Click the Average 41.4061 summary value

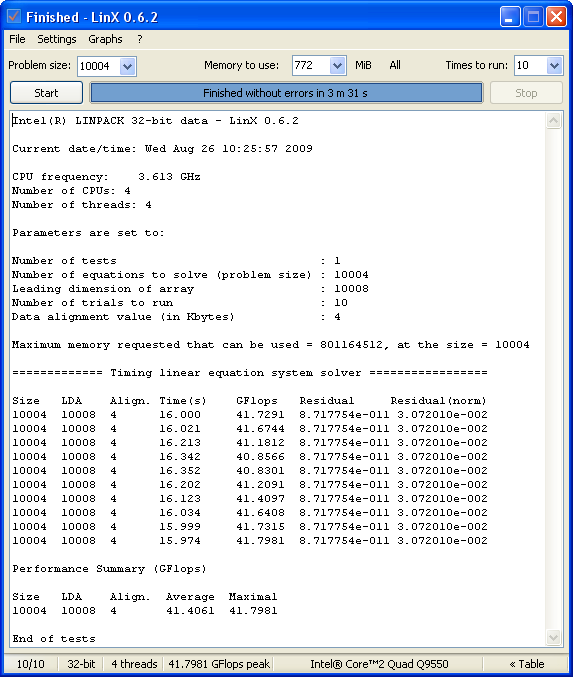190,611
